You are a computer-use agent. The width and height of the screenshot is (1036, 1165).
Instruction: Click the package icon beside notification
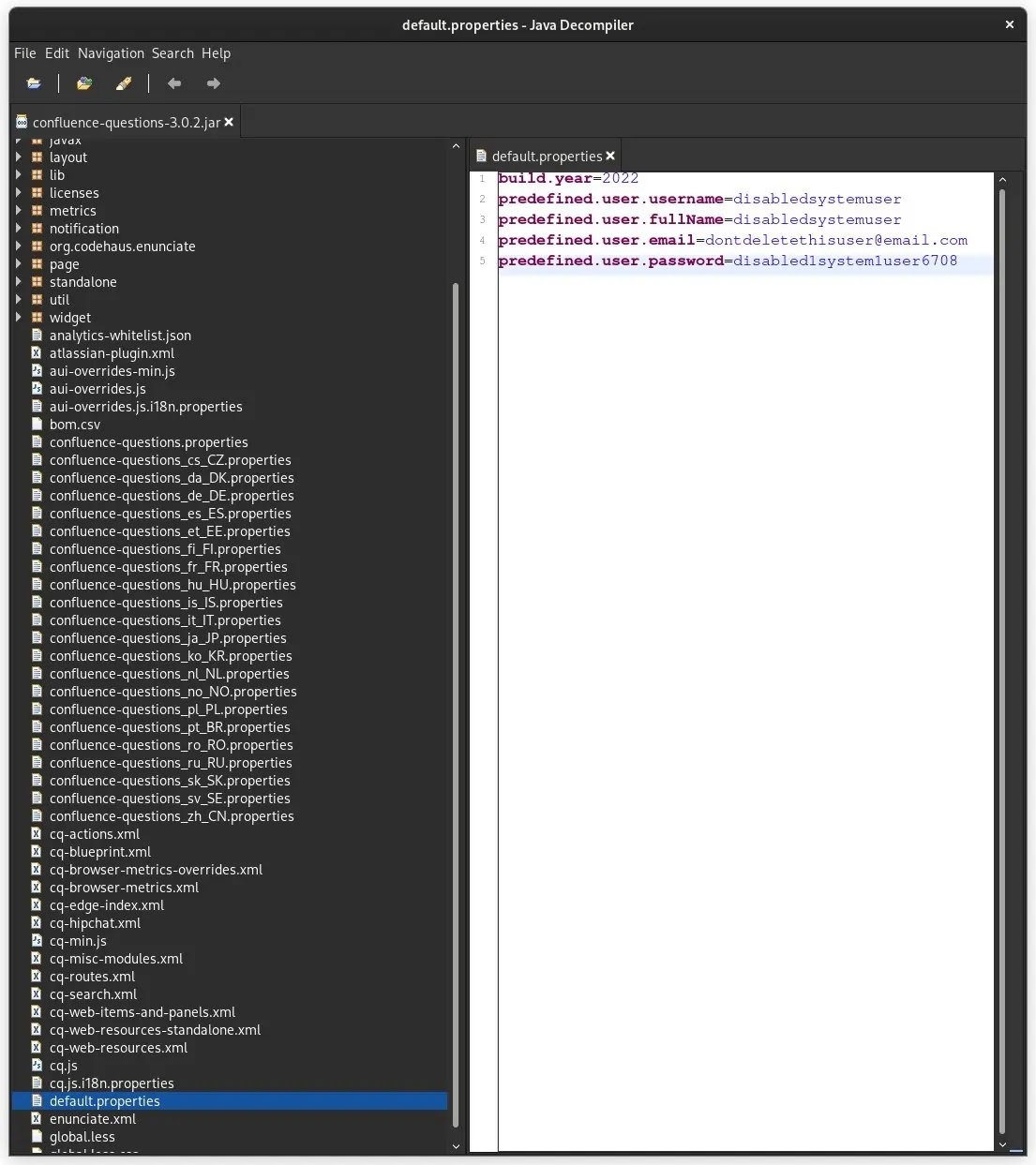click(38, 229)
